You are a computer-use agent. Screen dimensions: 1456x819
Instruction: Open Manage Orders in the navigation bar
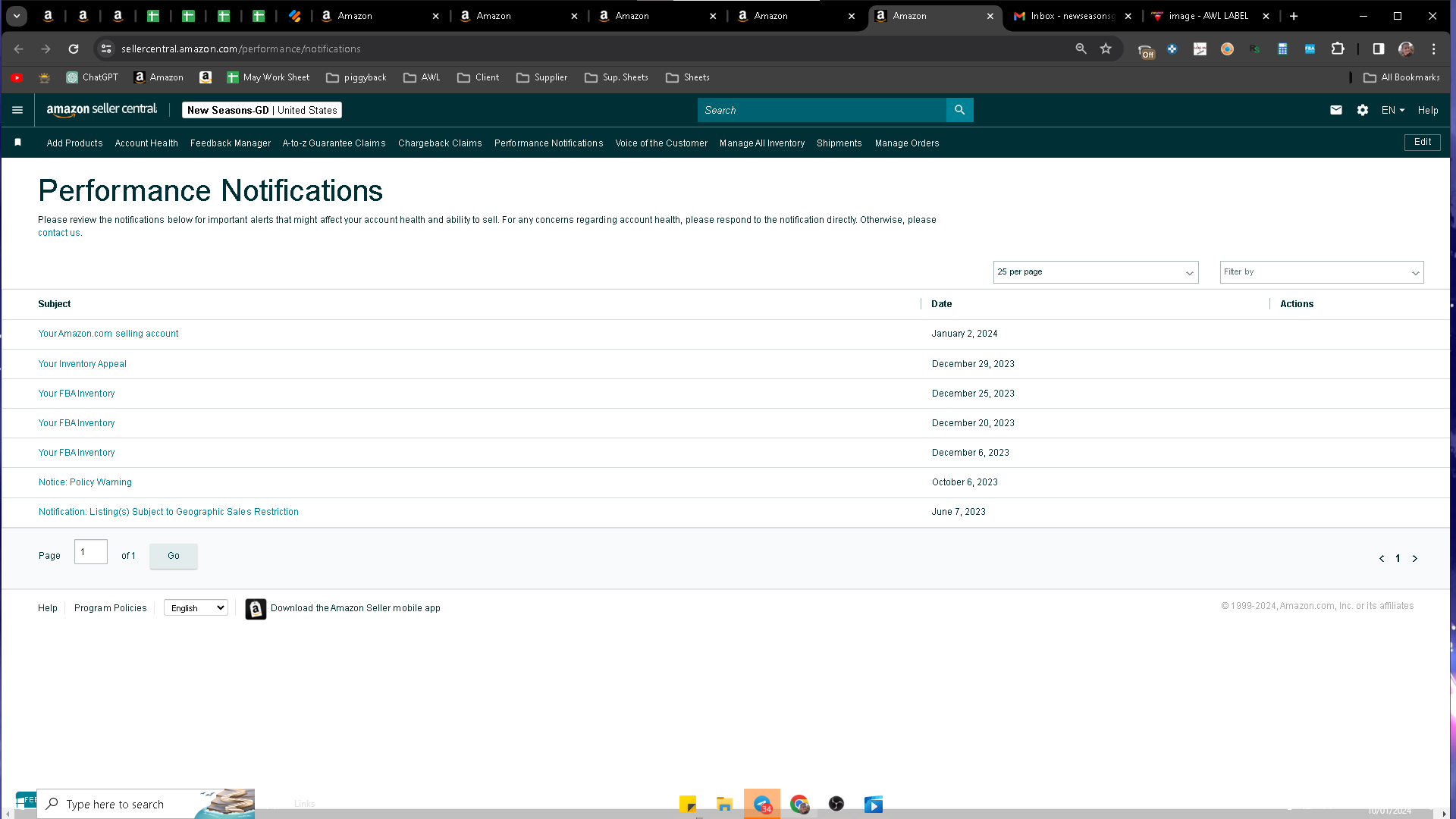pos(907,143)
